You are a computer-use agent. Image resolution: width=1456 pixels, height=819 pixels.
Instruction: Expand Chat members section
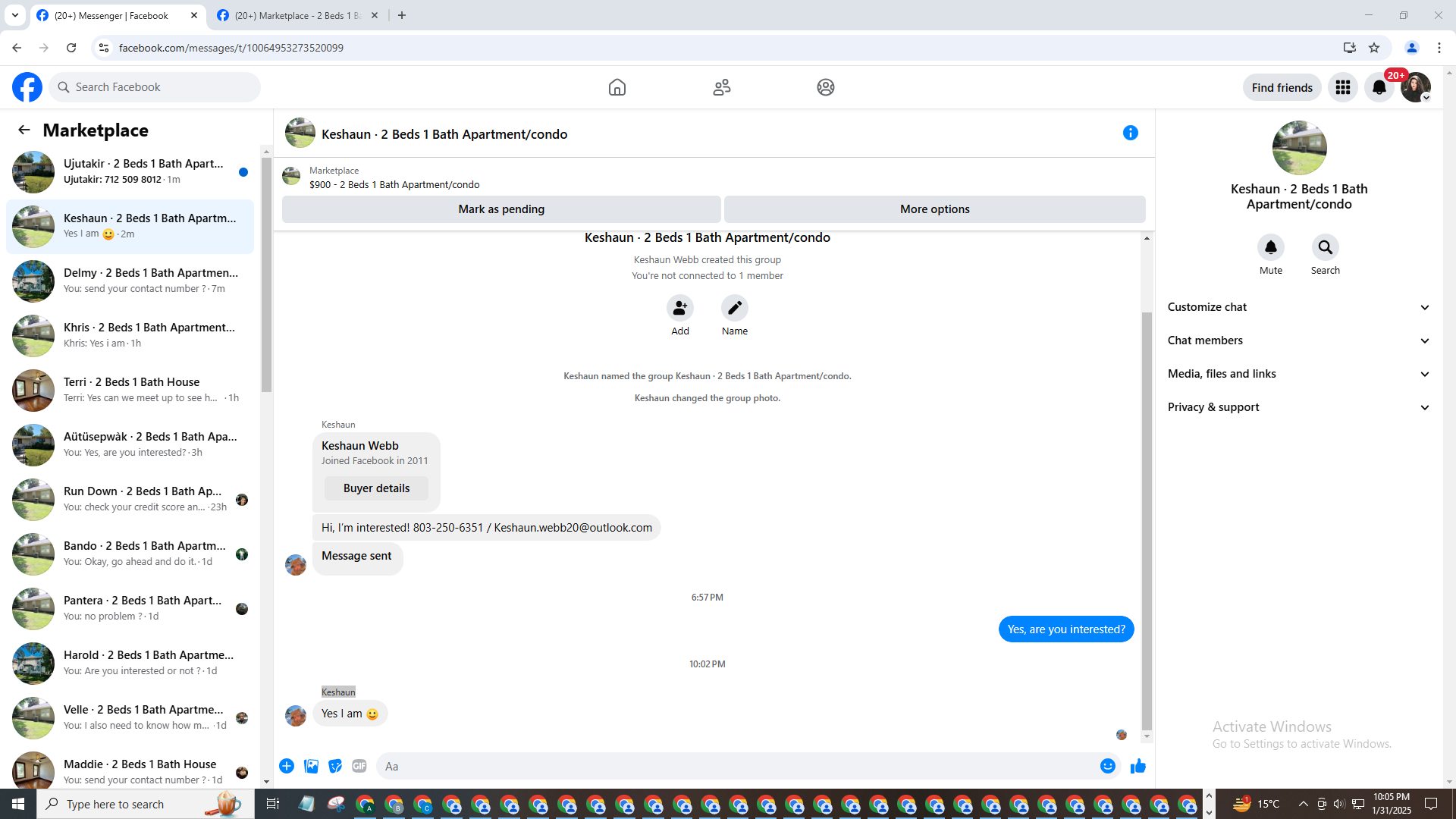(1299, 340)
